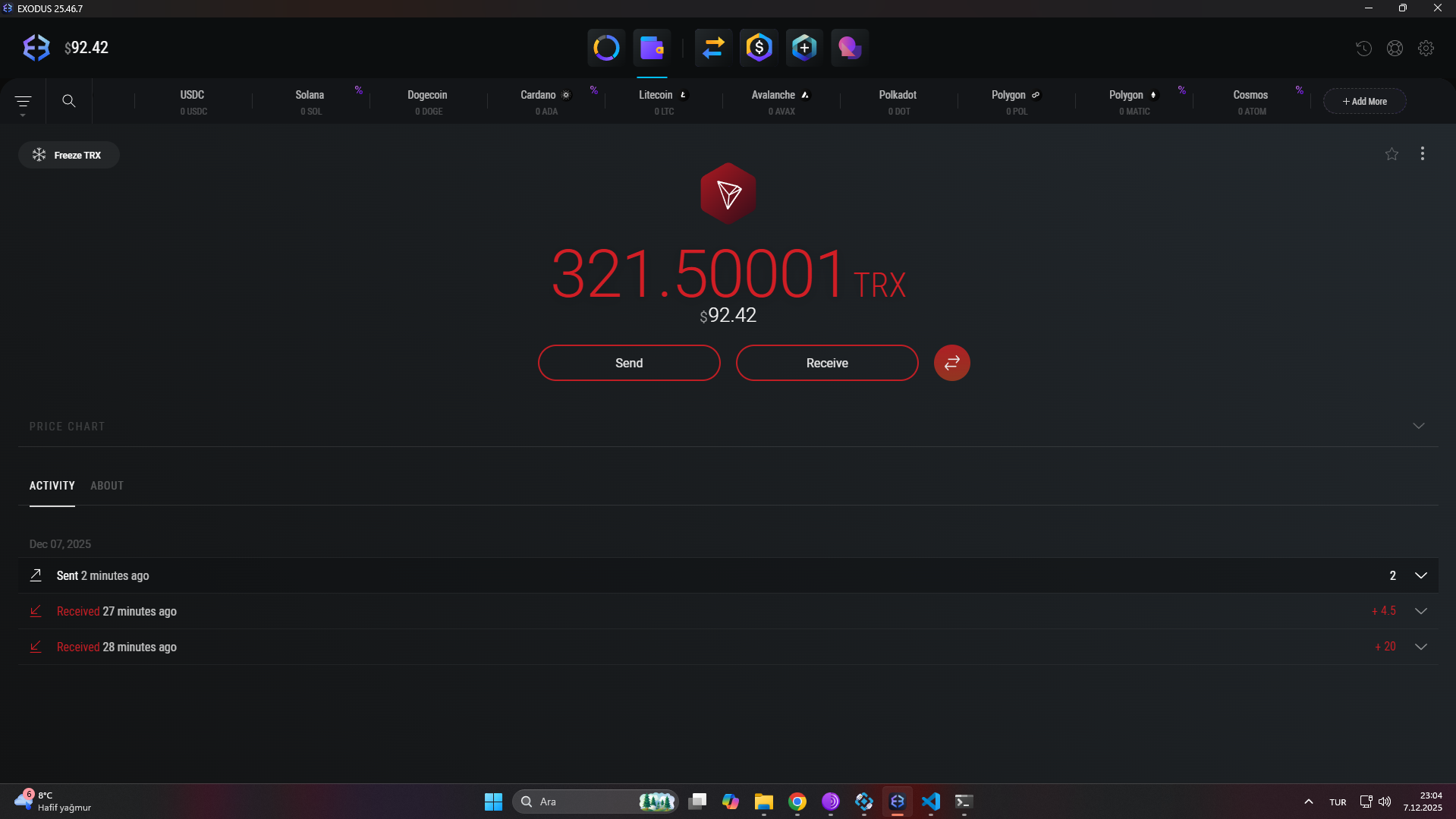Click the percent badge beside Solana
Screen dimensions: 1456x819
(359, 90)
